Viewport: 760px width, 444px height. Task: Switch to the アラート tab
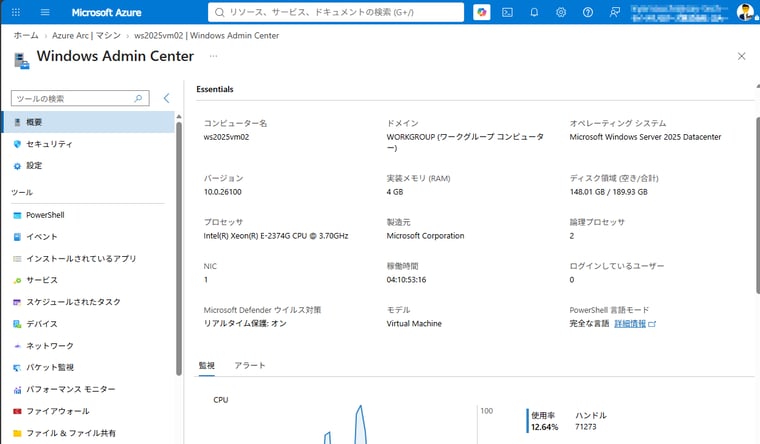click(x=250, y=365)
